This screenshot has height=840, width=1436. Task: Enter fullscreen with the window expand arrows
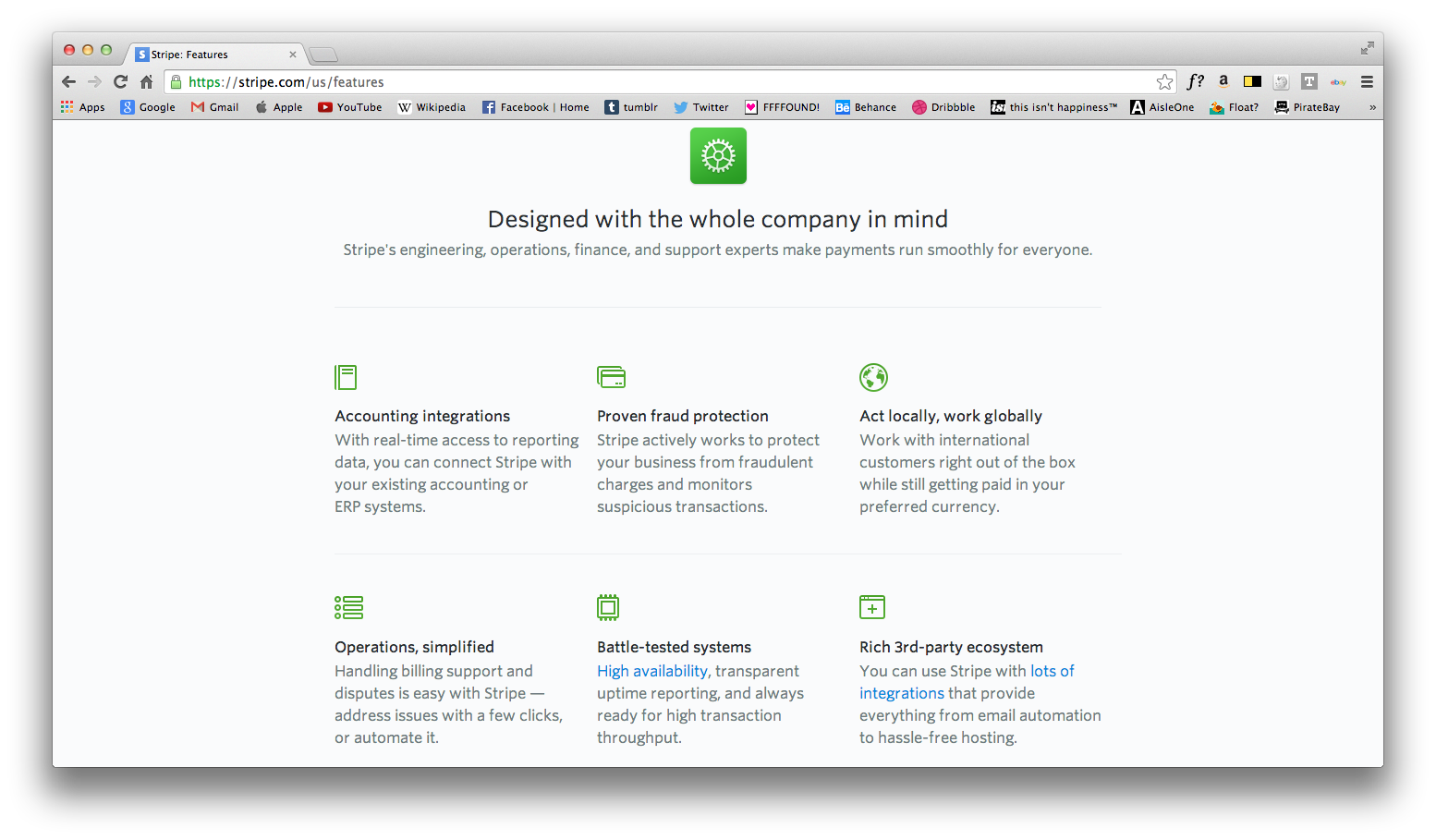(x=1367, y=48)
